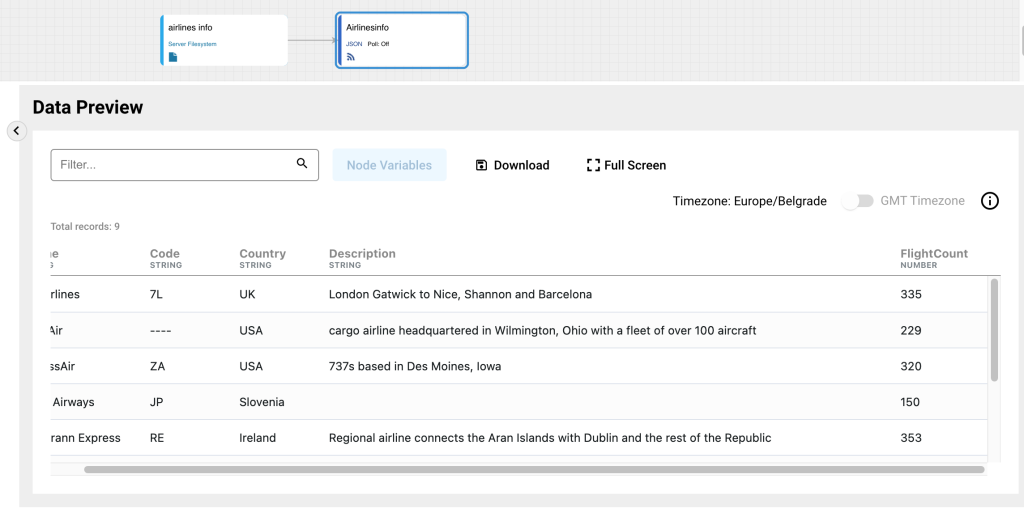This screenshot has height=517, width=1024.
Task: Click the Server Filesystem link text
Action: pyautogui.click(x=192, y=44)
